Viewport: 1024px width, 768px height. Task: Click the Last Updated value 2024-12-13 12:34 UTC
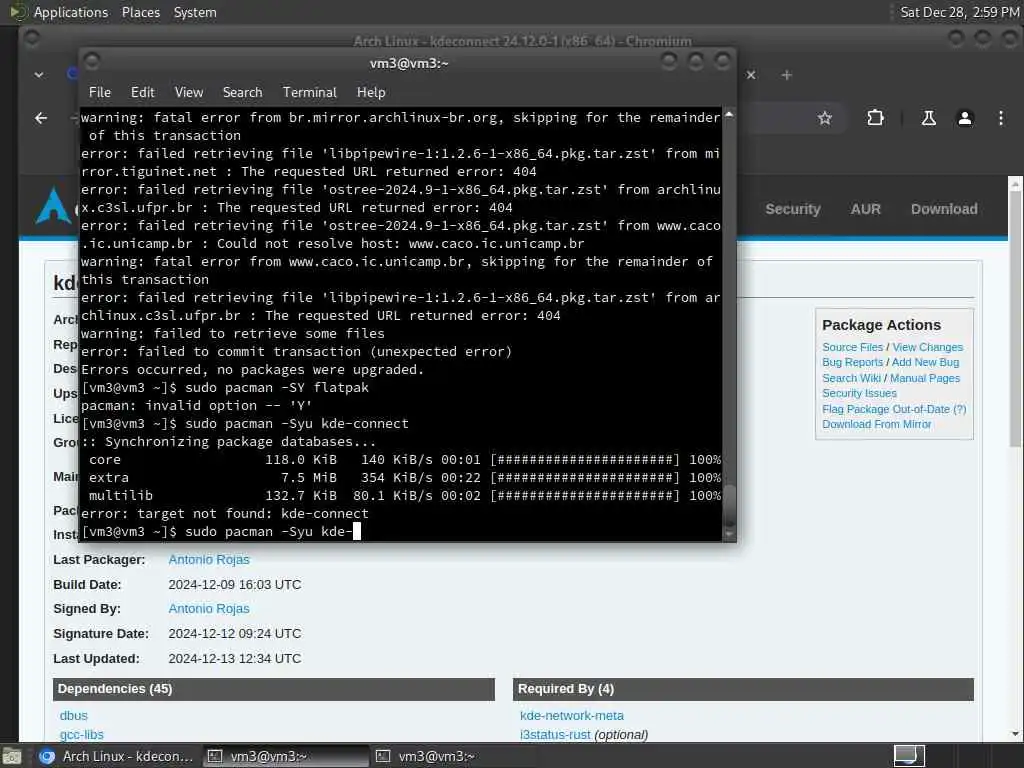234,658
